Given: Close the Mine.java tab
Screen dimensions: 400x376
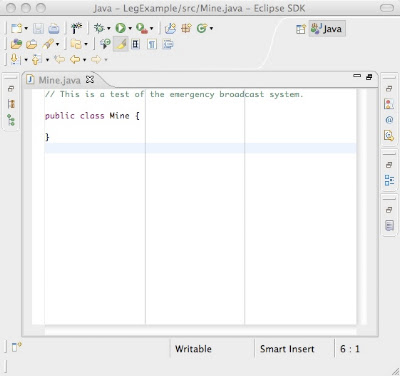Looking at the screenshot, I should click(90, 80).
